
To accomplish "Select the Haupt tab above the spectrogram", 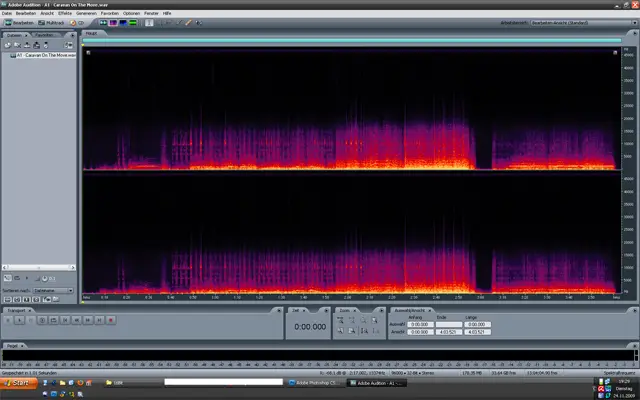I will coord(92,33).
